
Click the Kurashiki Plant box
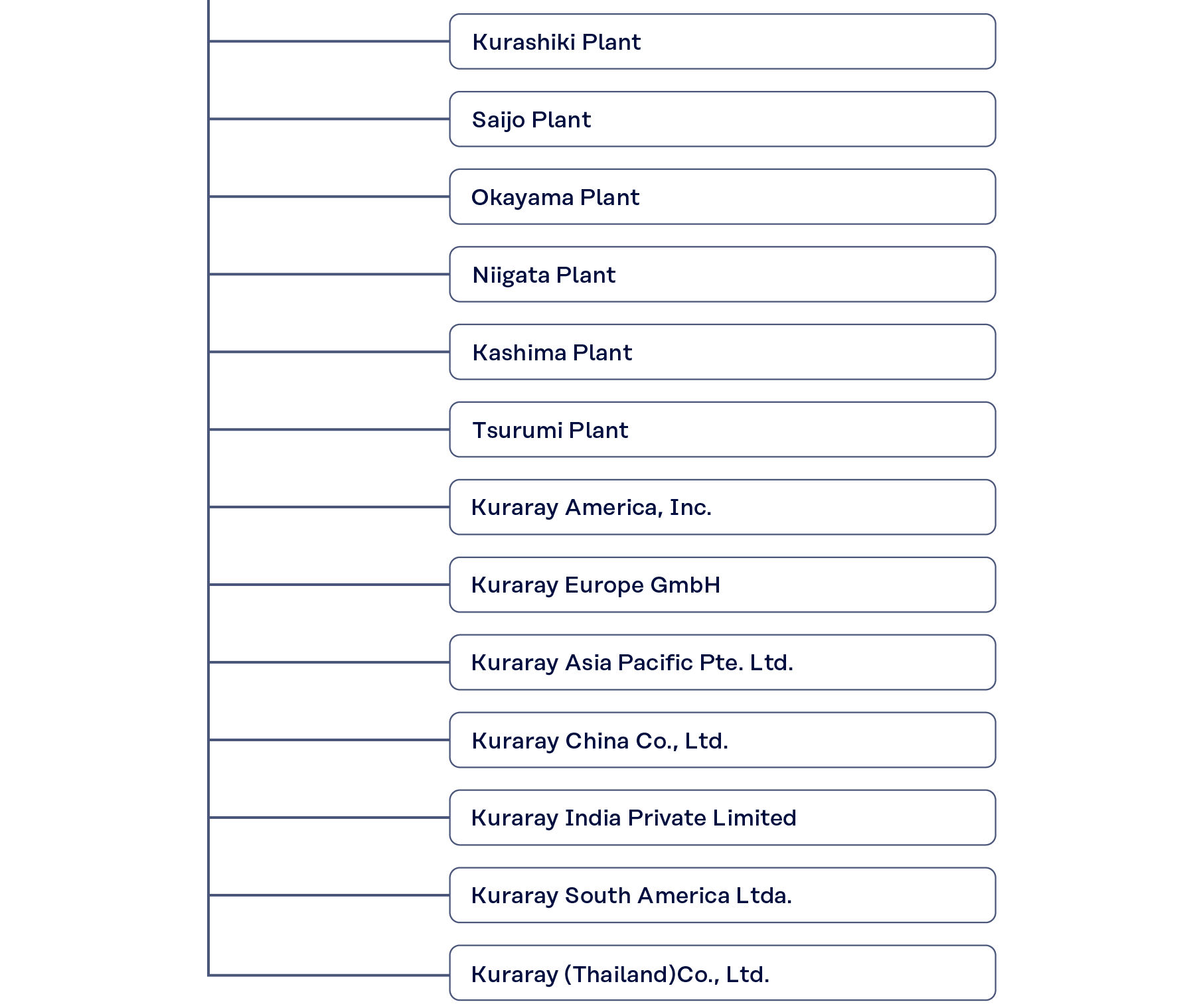pyautogui.click(x=722, y=42)
